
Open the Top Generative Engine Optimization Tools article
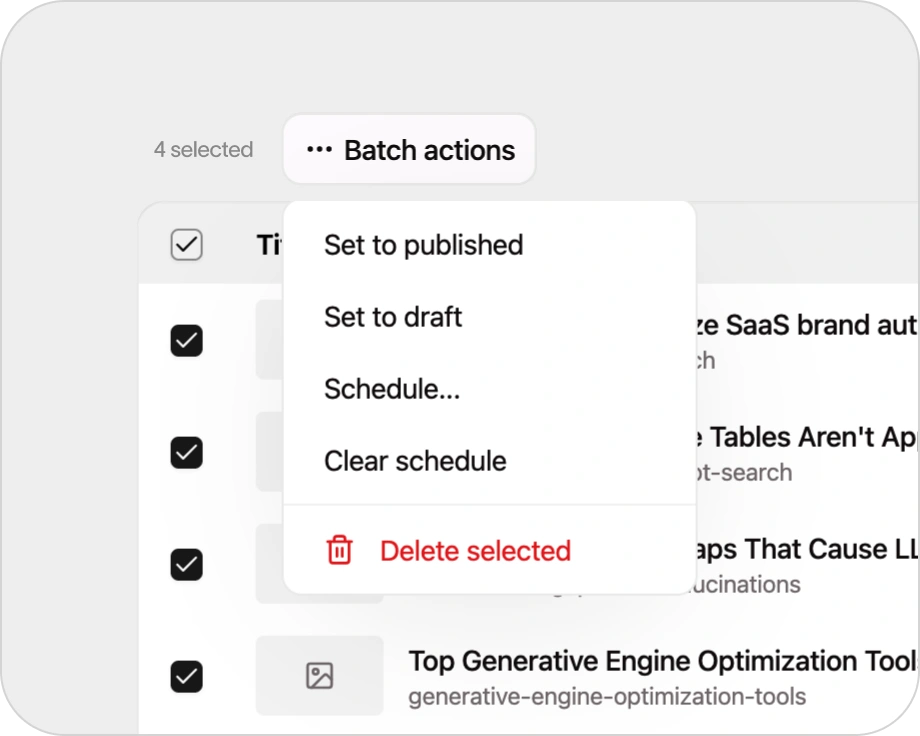pyautogui.click(x=650, y=661)
